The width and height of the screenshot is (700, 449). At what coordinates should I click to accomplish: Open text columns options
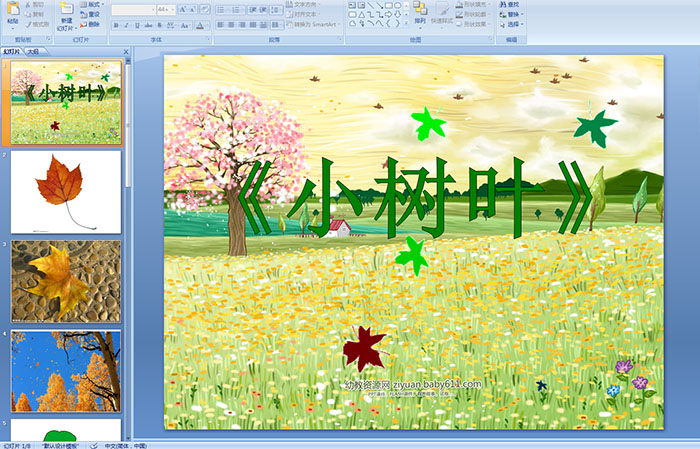[x=277, y=25]
